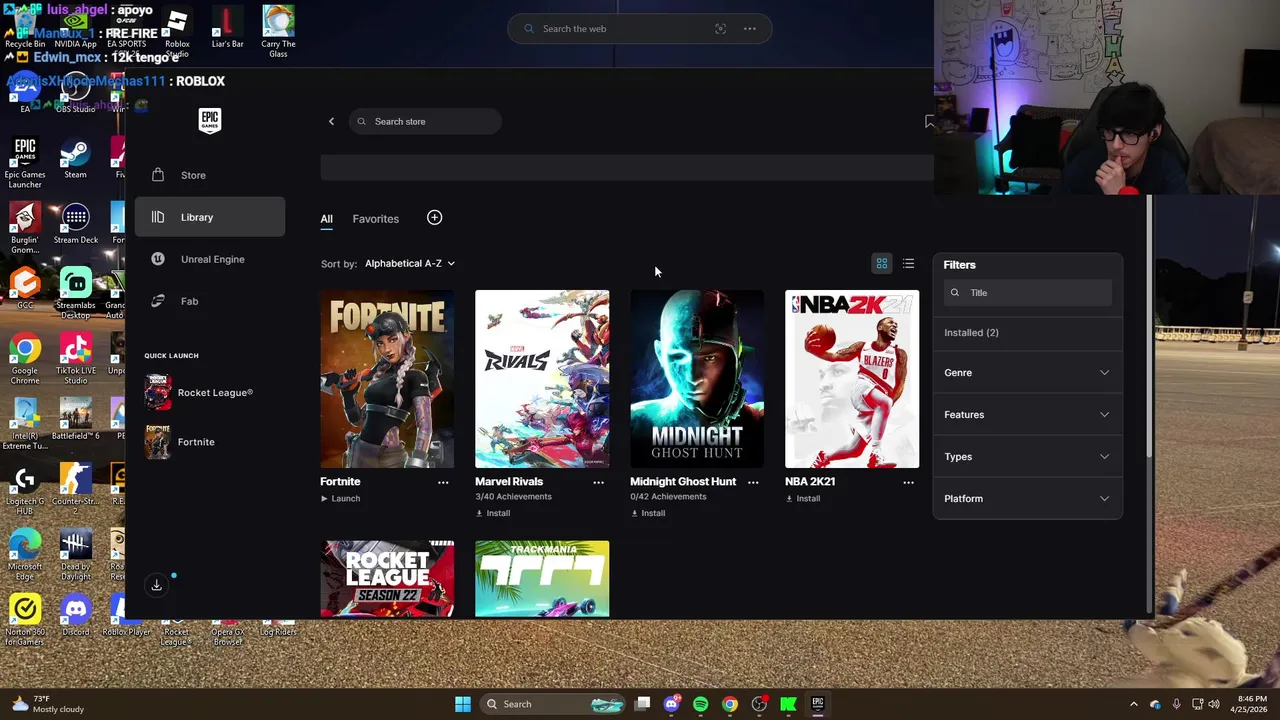Switch to the All library tab
Viewport: 1280px width, 720px height.
point(326,219)
